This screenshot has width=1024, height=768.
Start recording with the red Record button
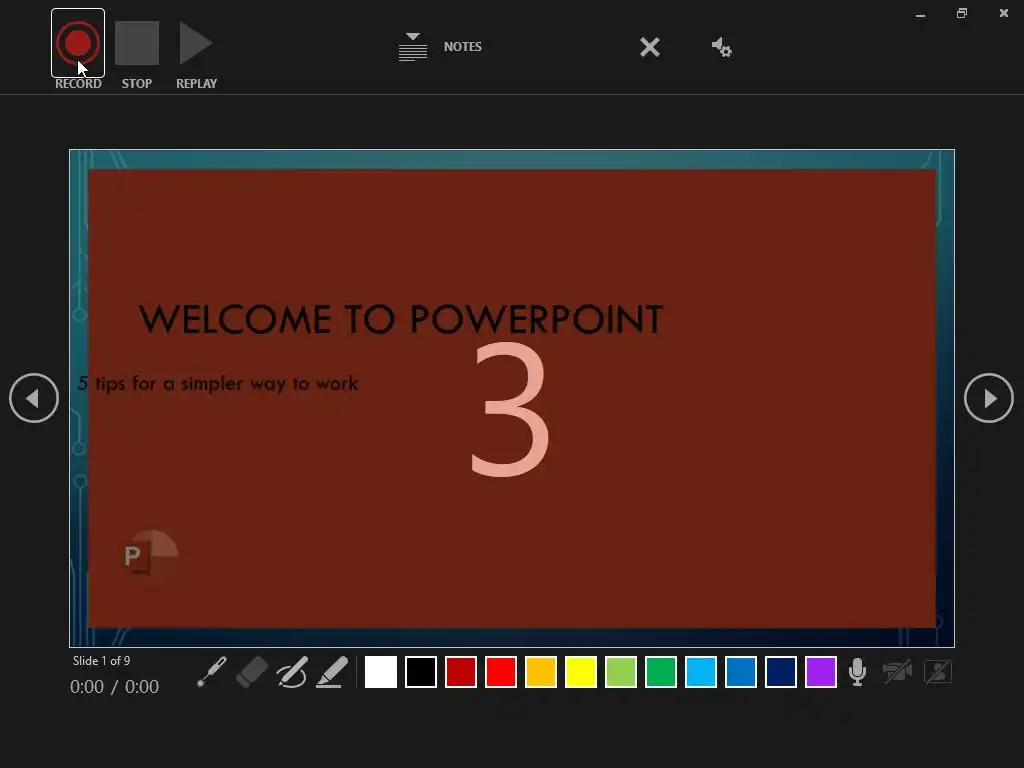coord(78,43)
